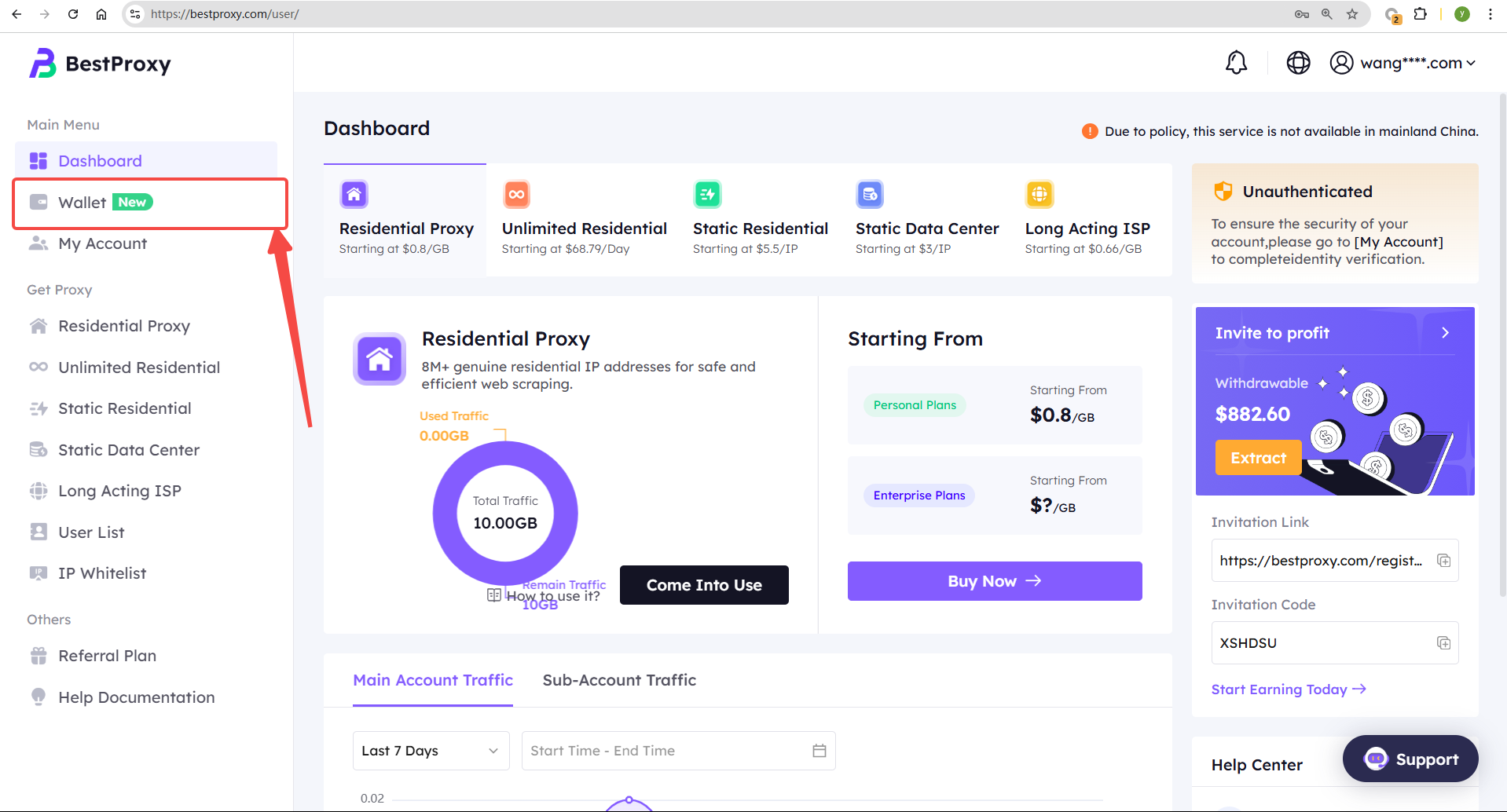Click the calendar icon in date range
The width and height of the screenshot is (1507, 812).
click(819, 751)
